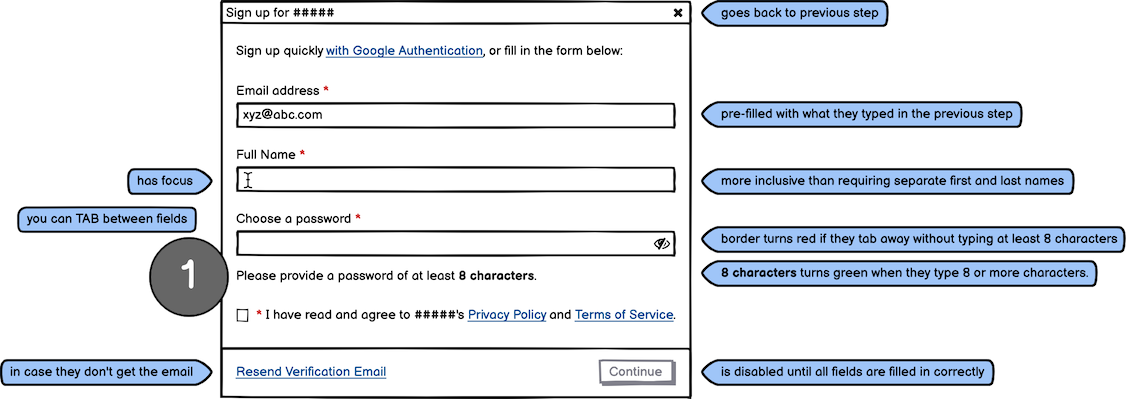The width and height of the screenshot is (1126, 399).
Task: Open the Terms of Service link
Action: (624, 314)
